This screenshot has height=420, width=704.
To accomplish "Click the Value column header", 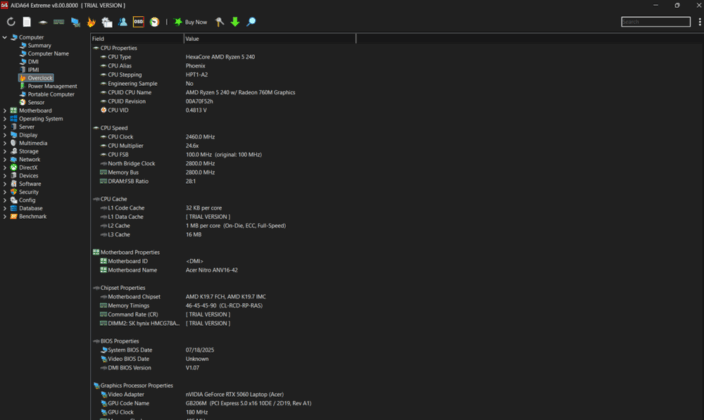I will coord(270,39).
